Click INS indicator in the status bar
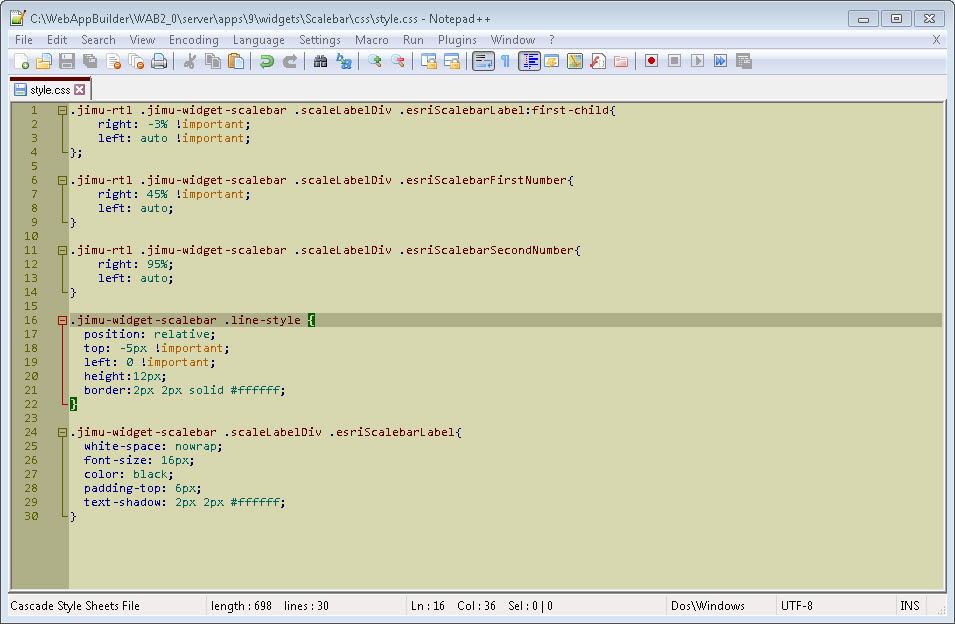This screenshot has width=955, height=624. (x=909, y=606)
